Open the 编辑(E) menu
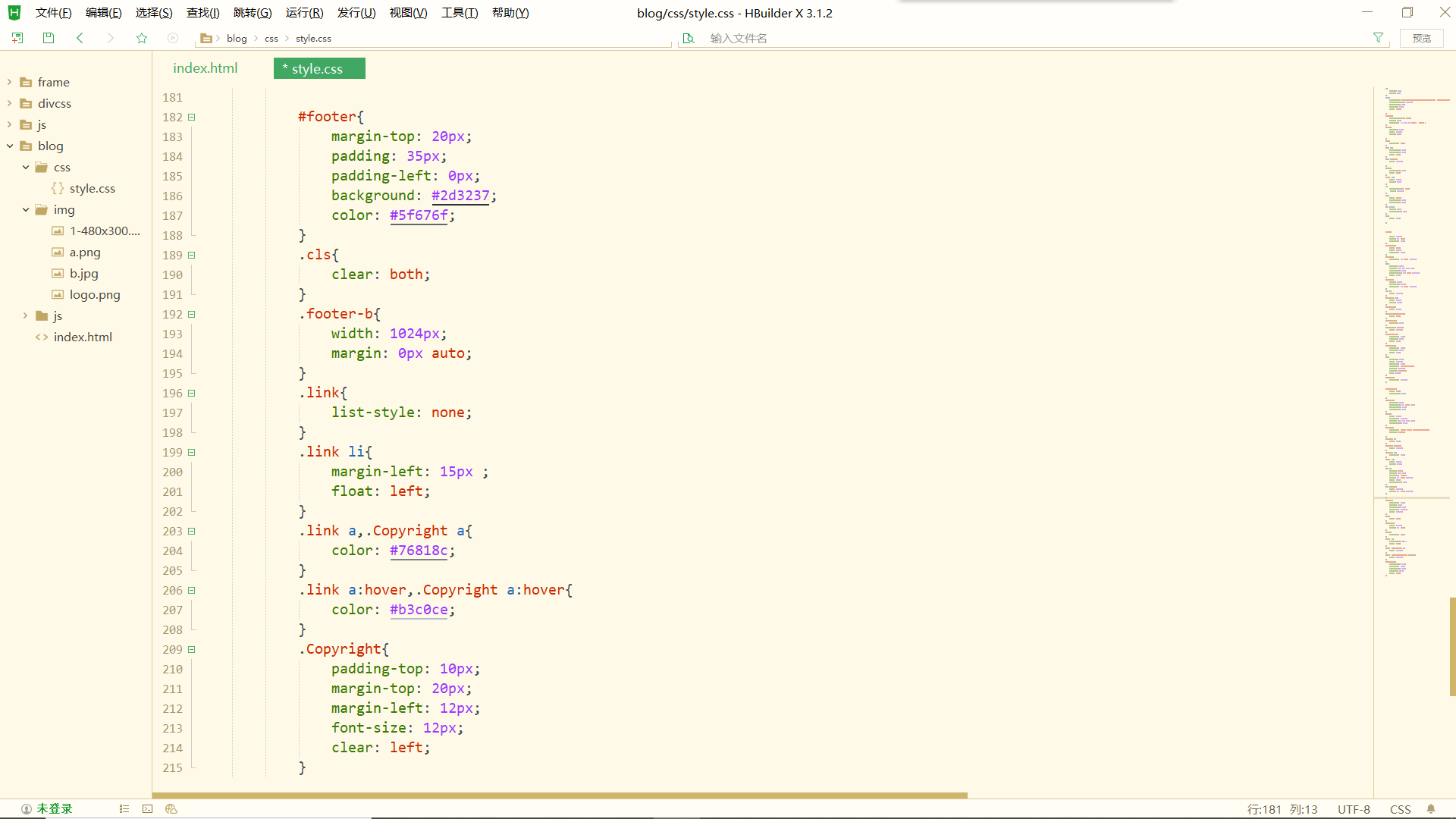1456x819 pixels. coord(103,13)
